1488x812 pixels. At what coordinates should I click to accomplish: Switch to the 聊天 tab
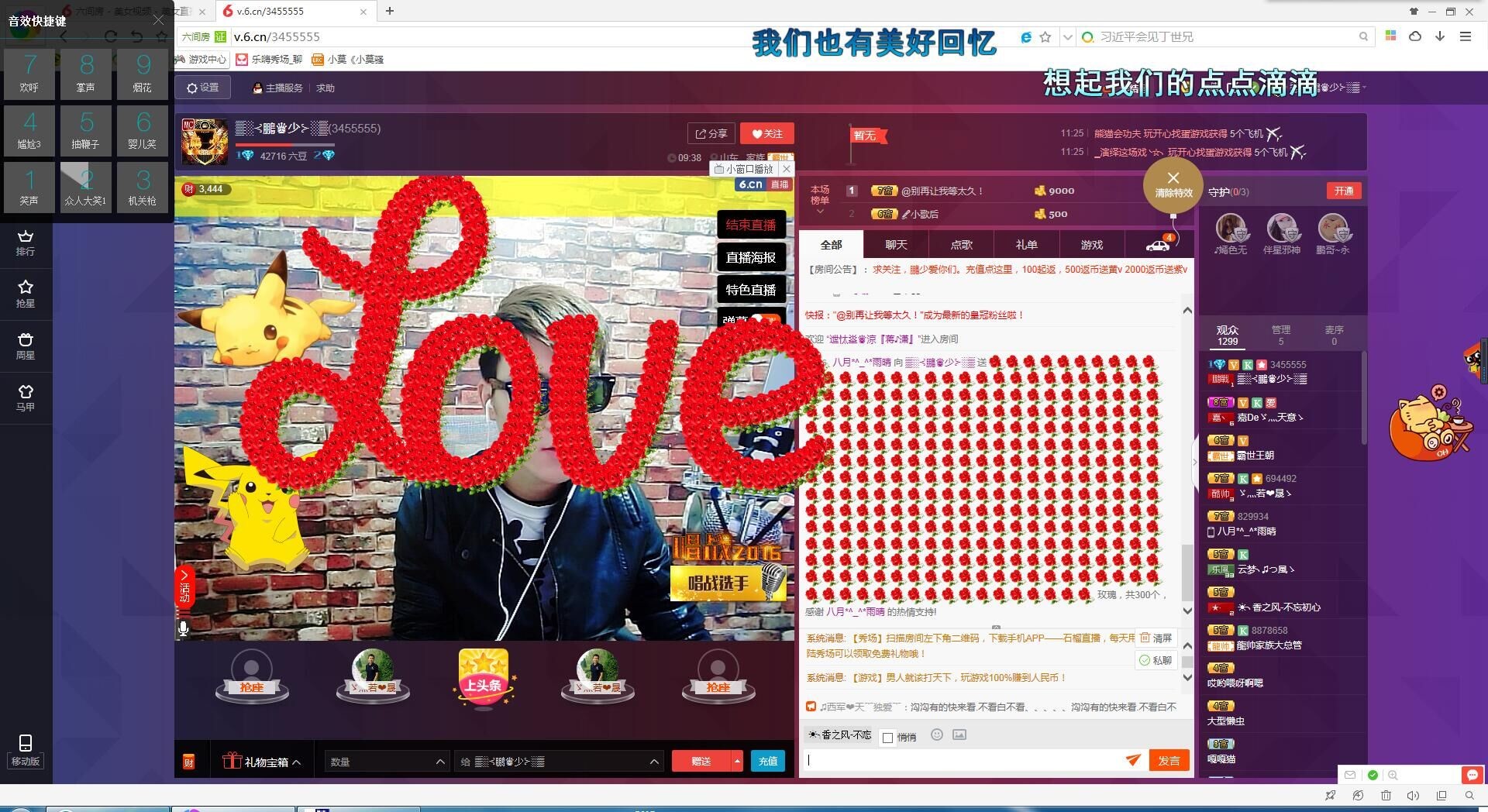coord(897,245)
